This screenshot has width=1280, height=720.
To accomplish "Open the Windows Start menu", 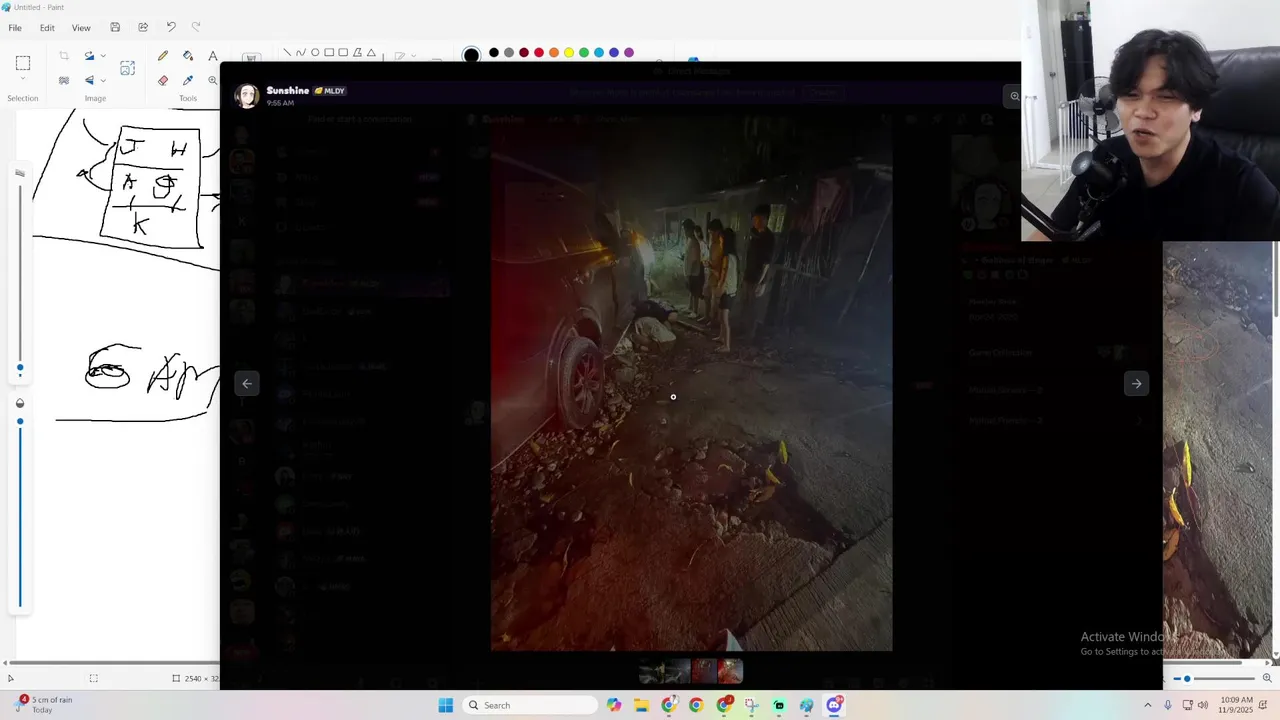I will click(x=446, y=705).
